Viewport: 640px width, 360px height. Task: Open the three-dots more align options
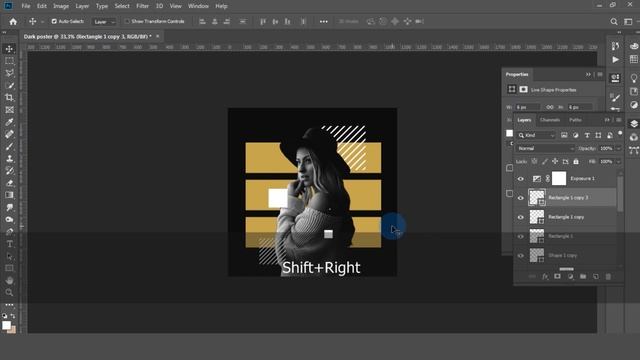point(324,22)
